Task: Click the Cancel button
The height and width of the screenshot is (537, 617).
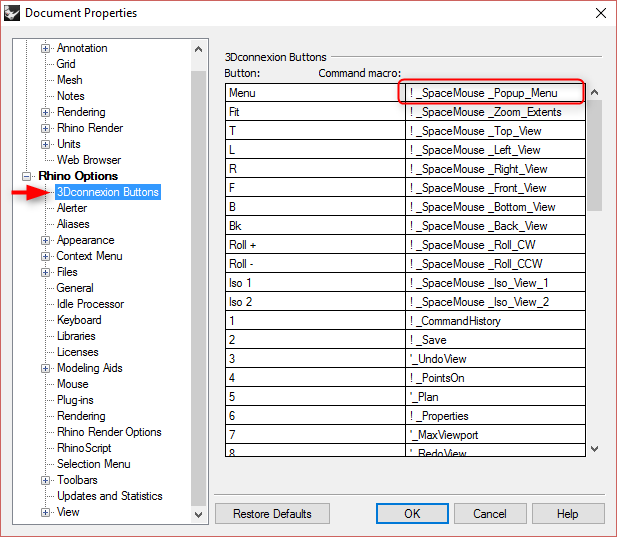Action: pyautogui.click(x=490, y=514)
